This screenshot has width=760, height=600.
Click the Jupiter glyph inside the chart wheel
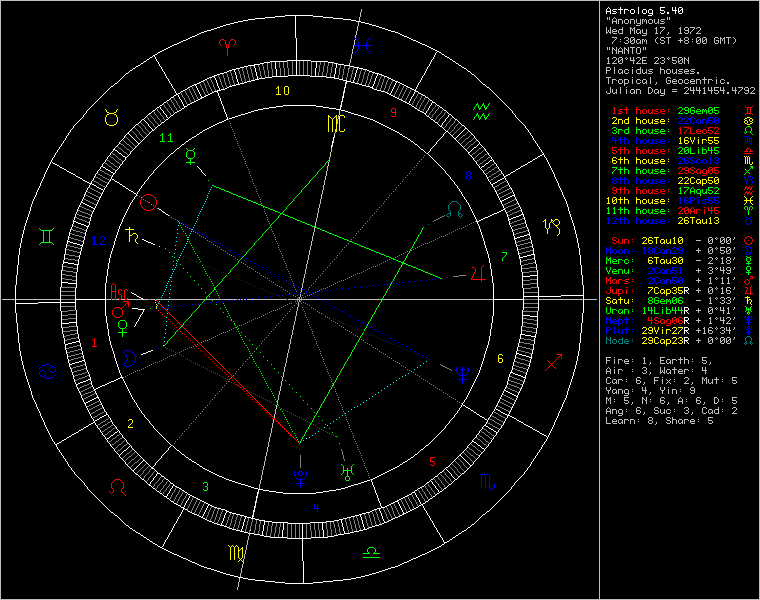(478, 273)
